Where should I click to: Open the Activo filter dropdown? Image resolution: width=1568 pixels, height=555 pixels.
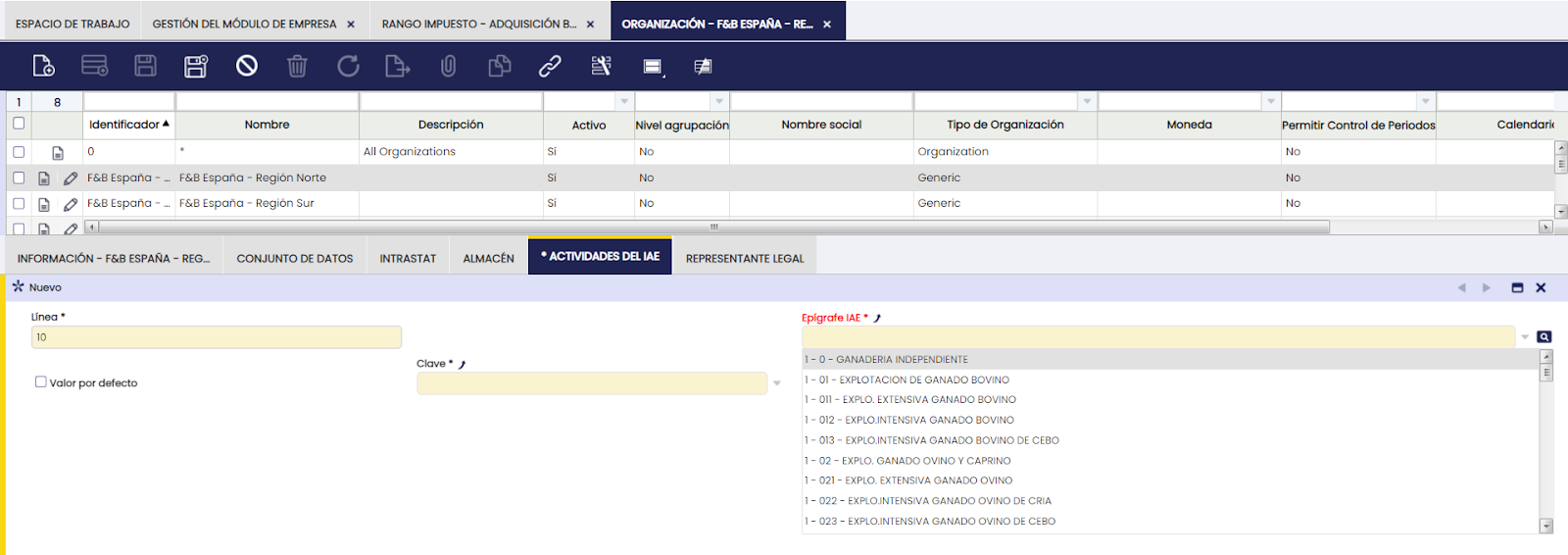coord(624,102)
